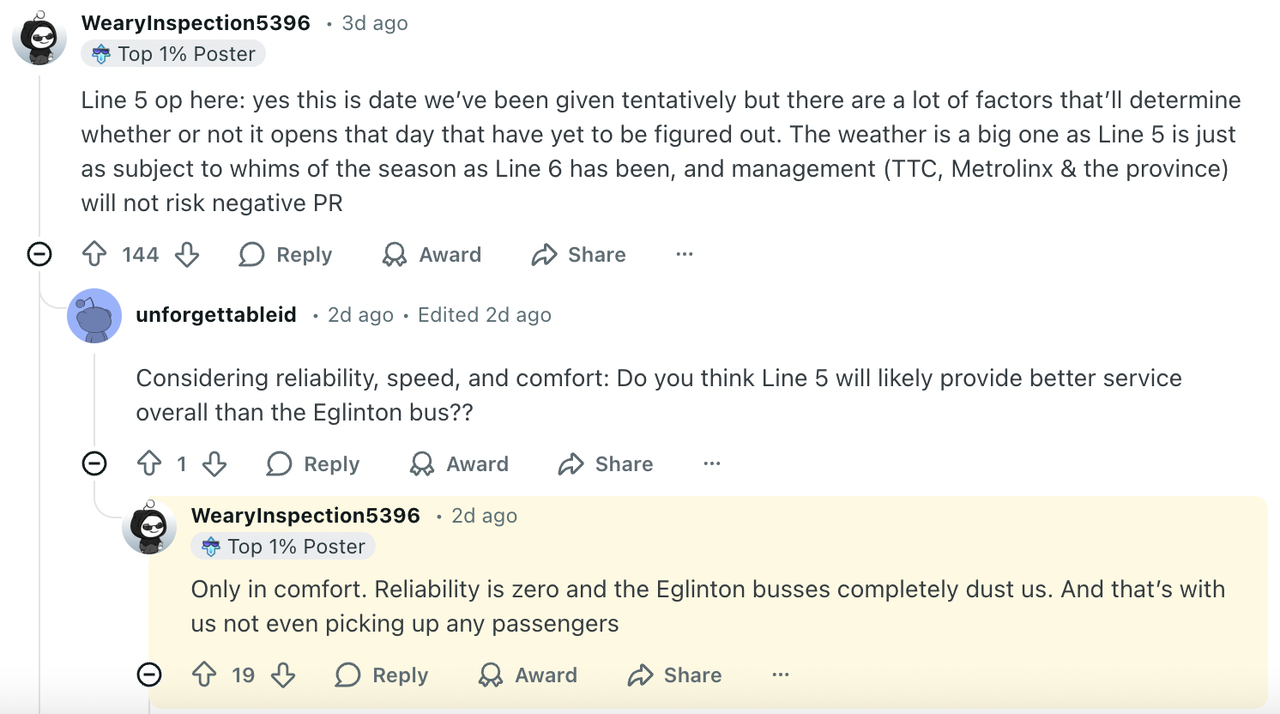
Task: Open more options on the top comment
Action: (x=684, y=255)
